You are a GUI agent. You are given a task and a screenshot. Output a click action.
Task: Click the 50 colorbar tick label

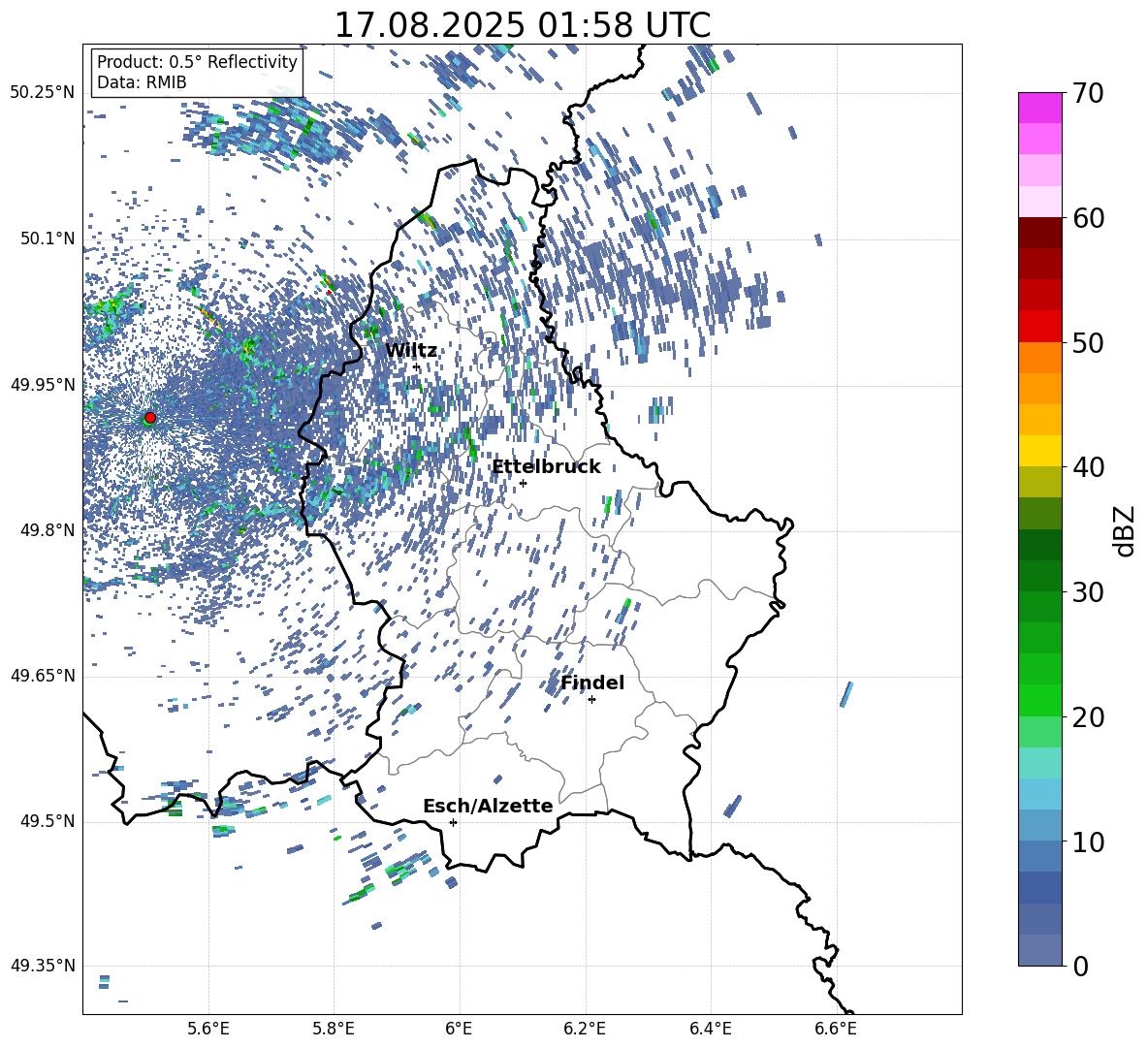pos(1088,342)
